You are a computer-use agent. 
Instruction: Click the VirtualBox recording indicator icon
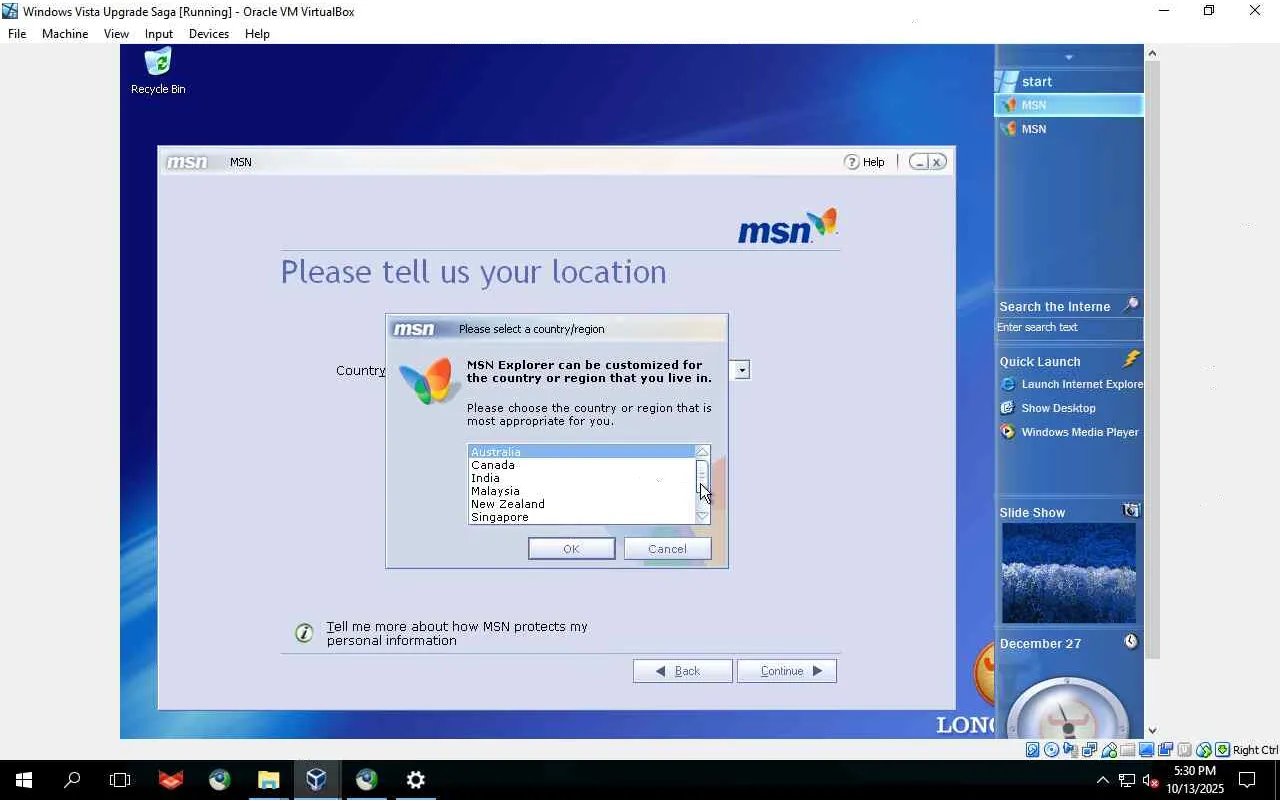point(1166,750)
